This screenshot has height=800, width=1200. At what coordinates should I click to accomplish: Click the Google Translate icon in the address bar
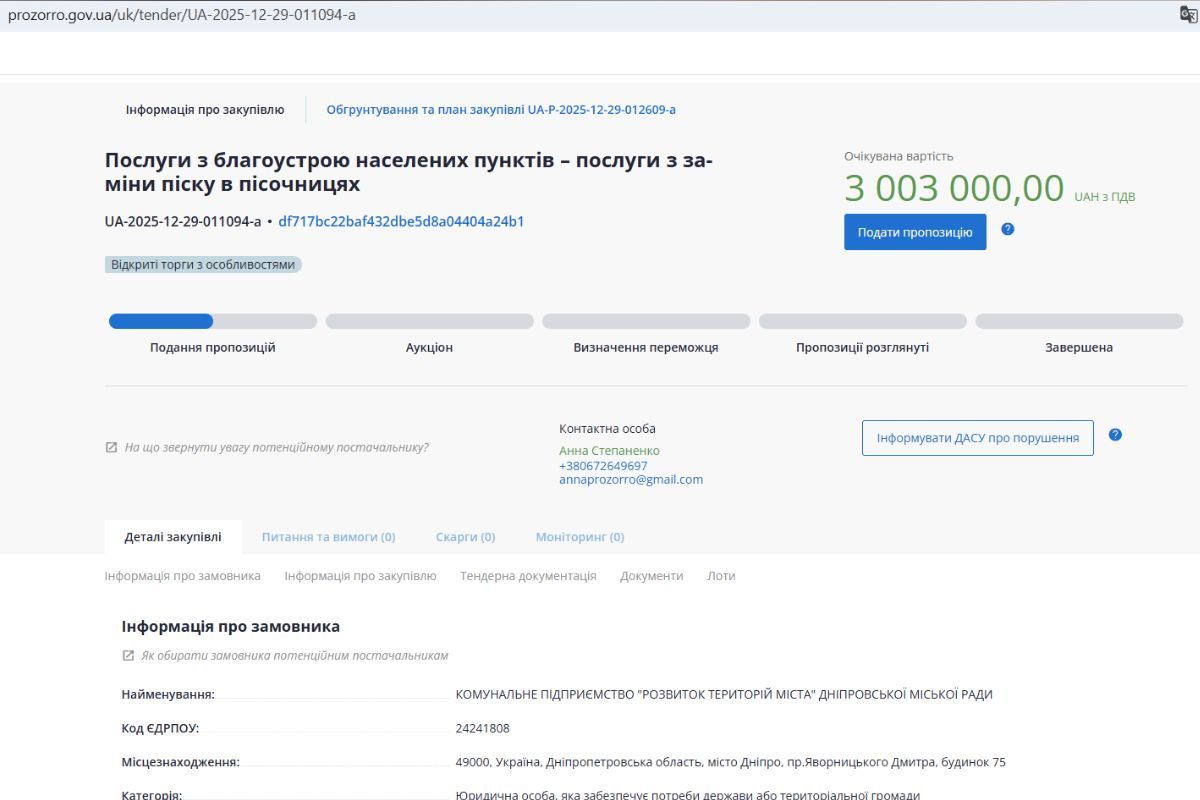[x=1188, y=12]
